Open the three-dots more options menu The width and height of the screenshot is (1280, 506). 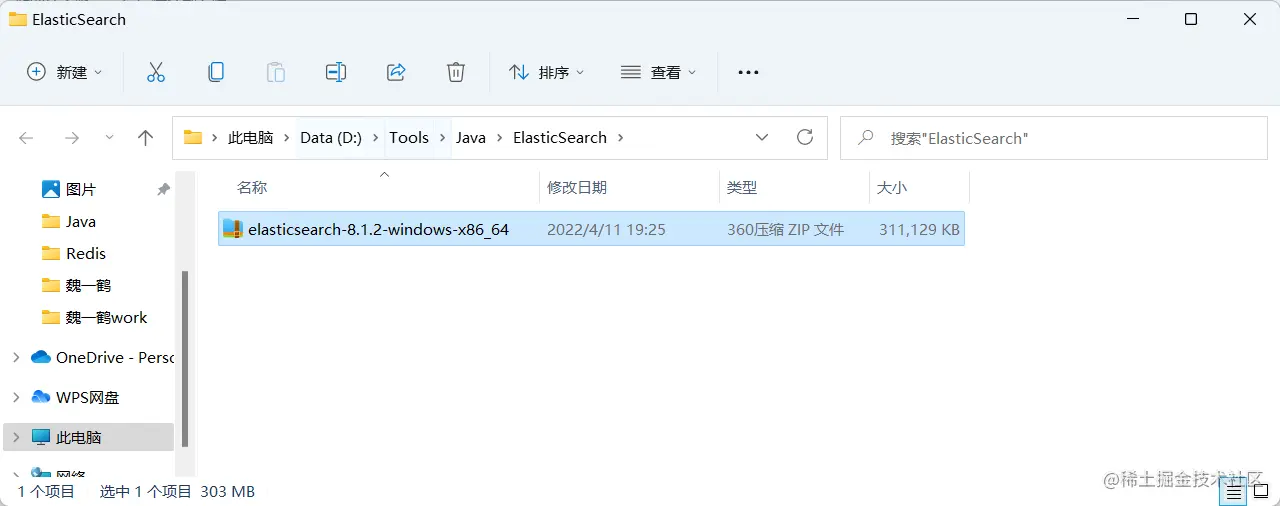(748, 72)
